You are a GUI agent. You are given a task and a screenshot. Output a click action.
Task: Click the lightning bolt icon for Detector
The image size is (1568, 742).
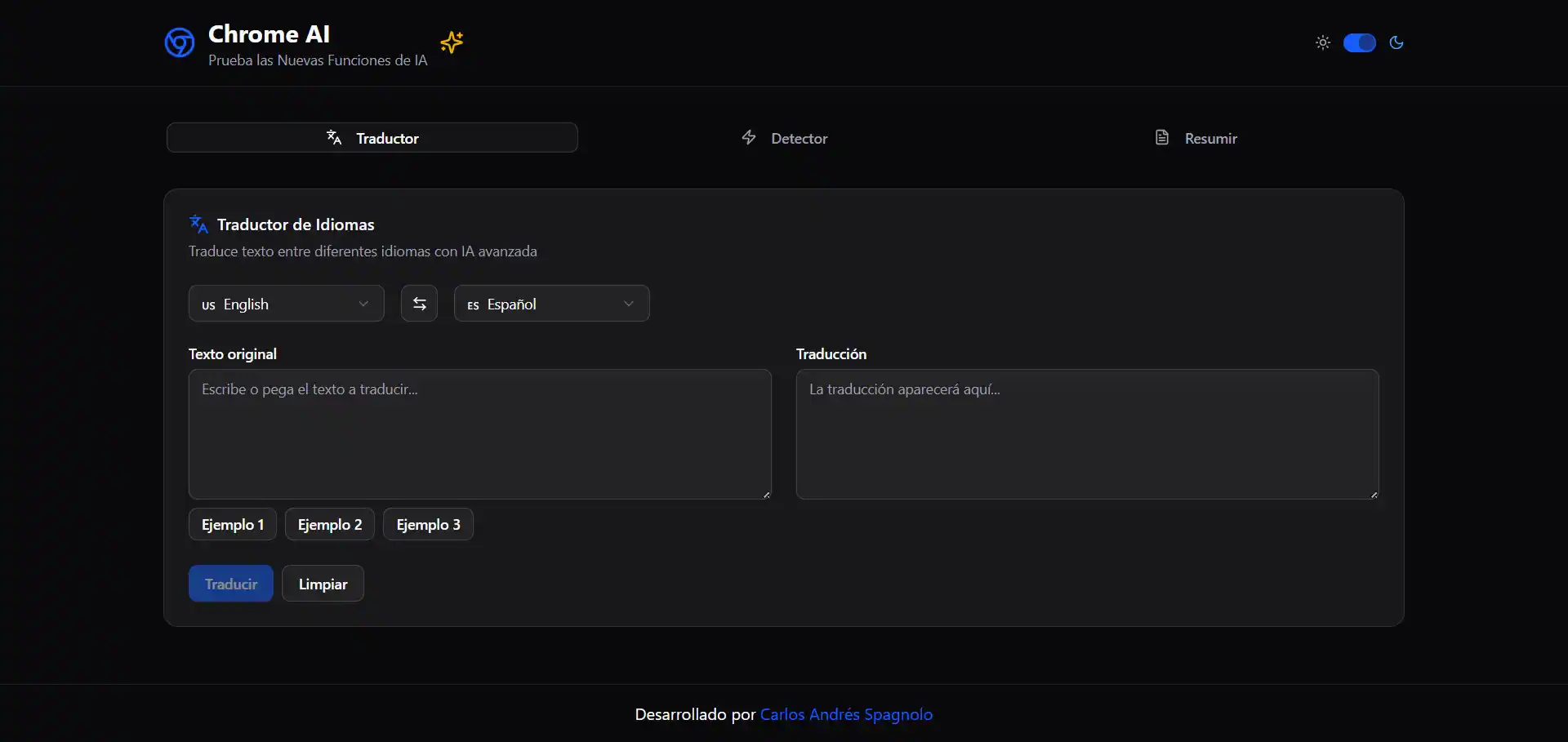[749, 138]
